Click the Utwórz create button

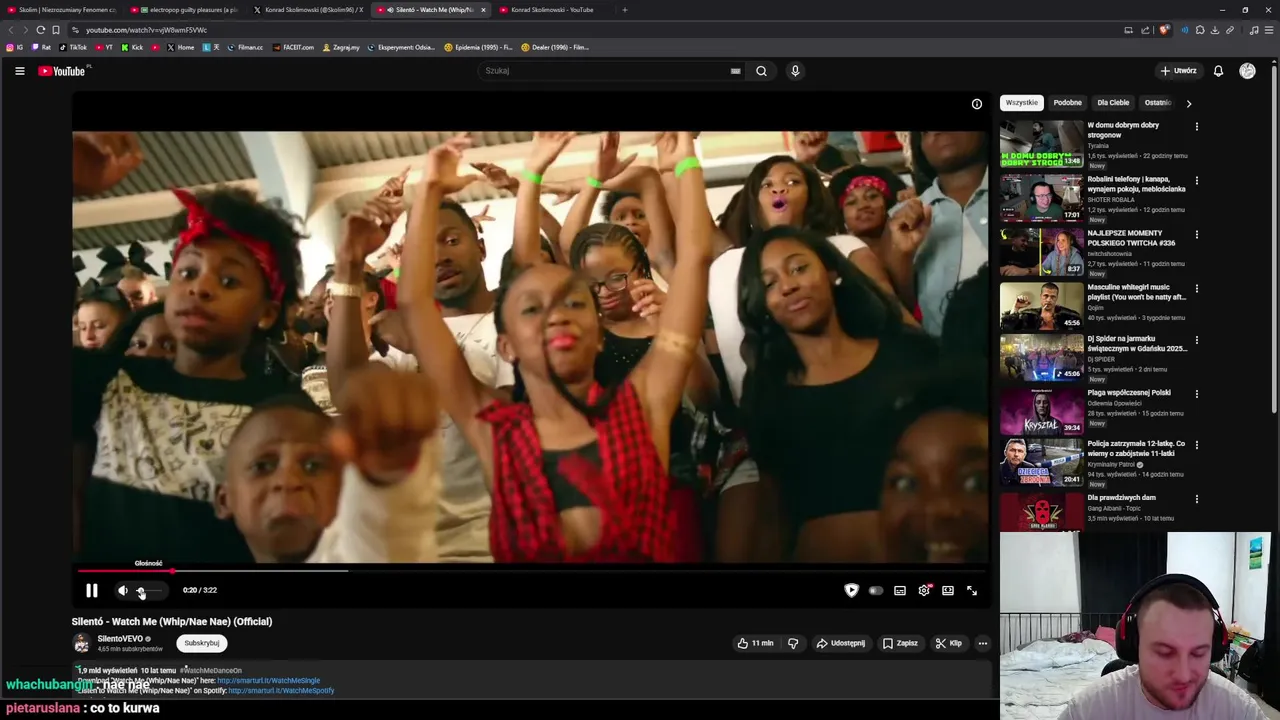[x=1178, y=71]
